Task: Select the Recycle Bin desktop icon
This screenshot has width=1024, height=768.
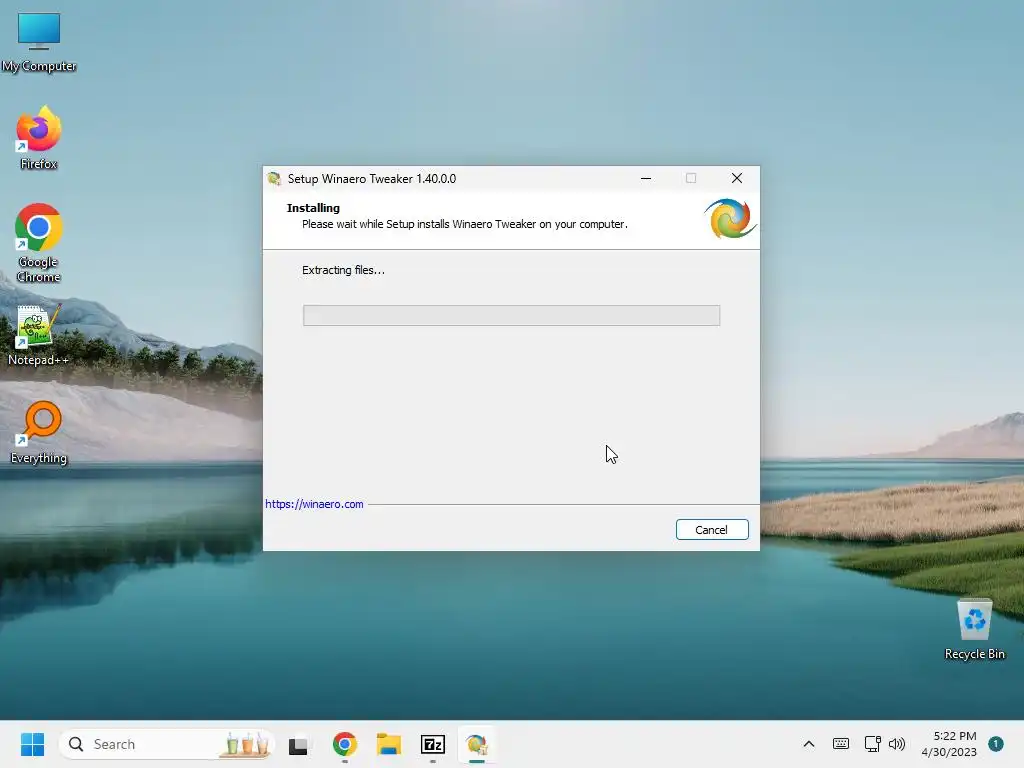Action: [x=974, y=630]
